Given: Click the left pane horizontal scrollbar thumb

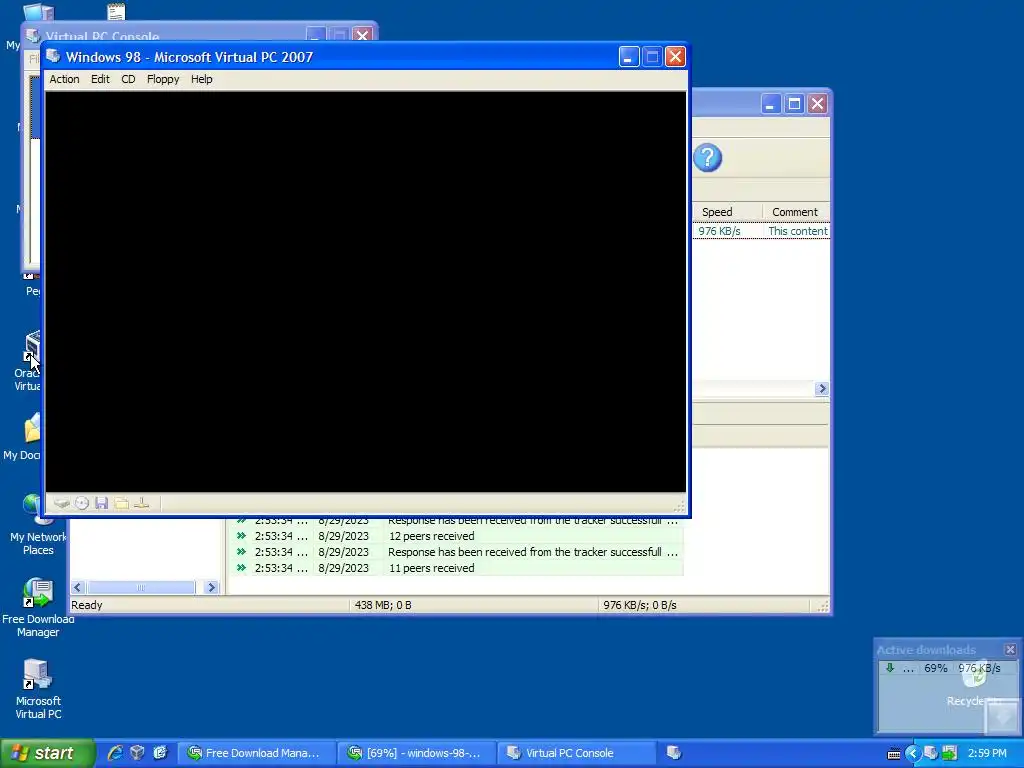Looking at the screenshot, I should point(140,587).
